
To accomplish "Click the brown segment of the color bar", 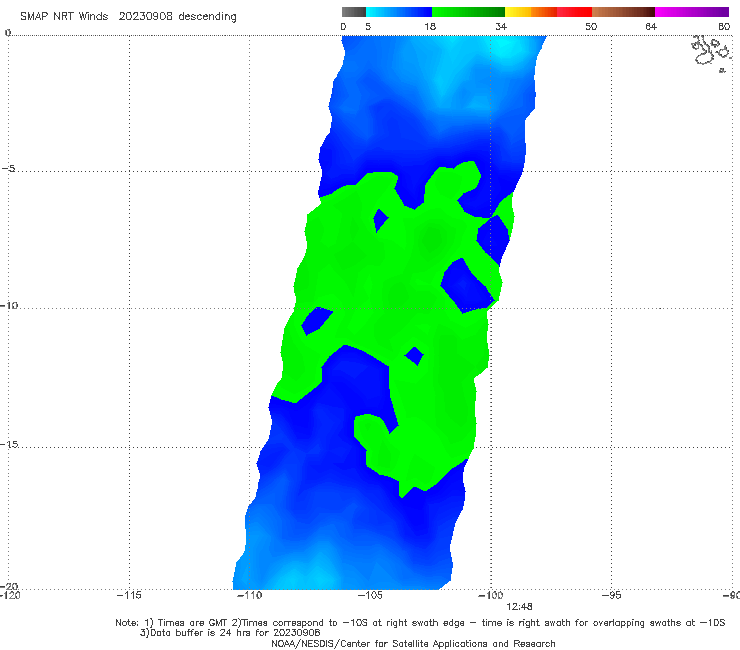I will point(623,12).
